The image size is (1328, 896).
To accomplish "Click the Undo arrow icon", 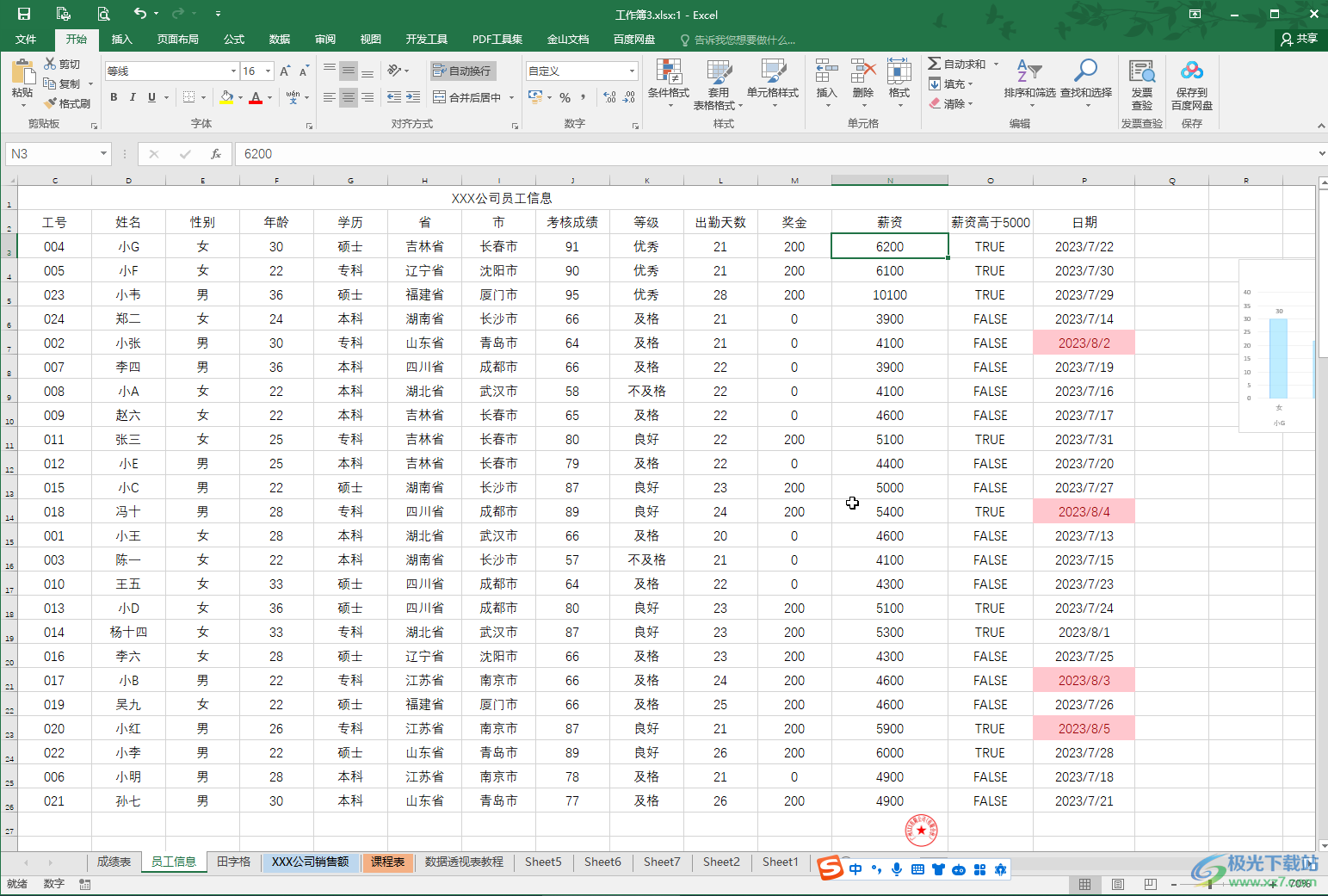I will (140, 14).
